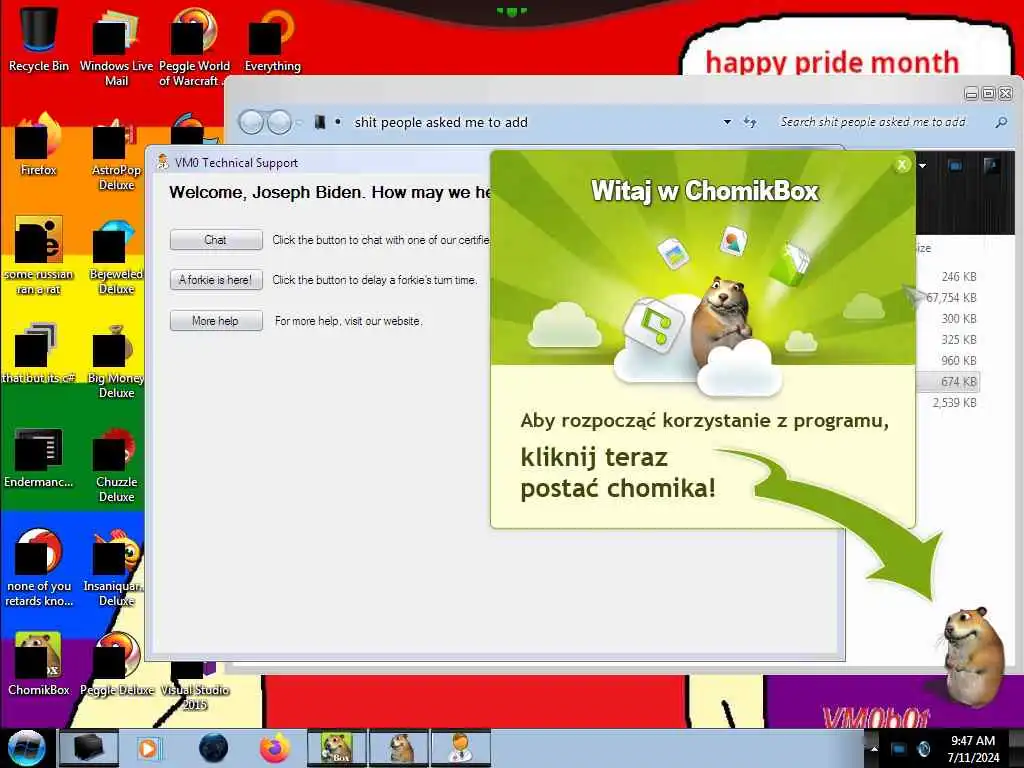Screen dimensions: 1024x768
Task: Open black folder icon on taskbar
Action: tap(88, 748)
